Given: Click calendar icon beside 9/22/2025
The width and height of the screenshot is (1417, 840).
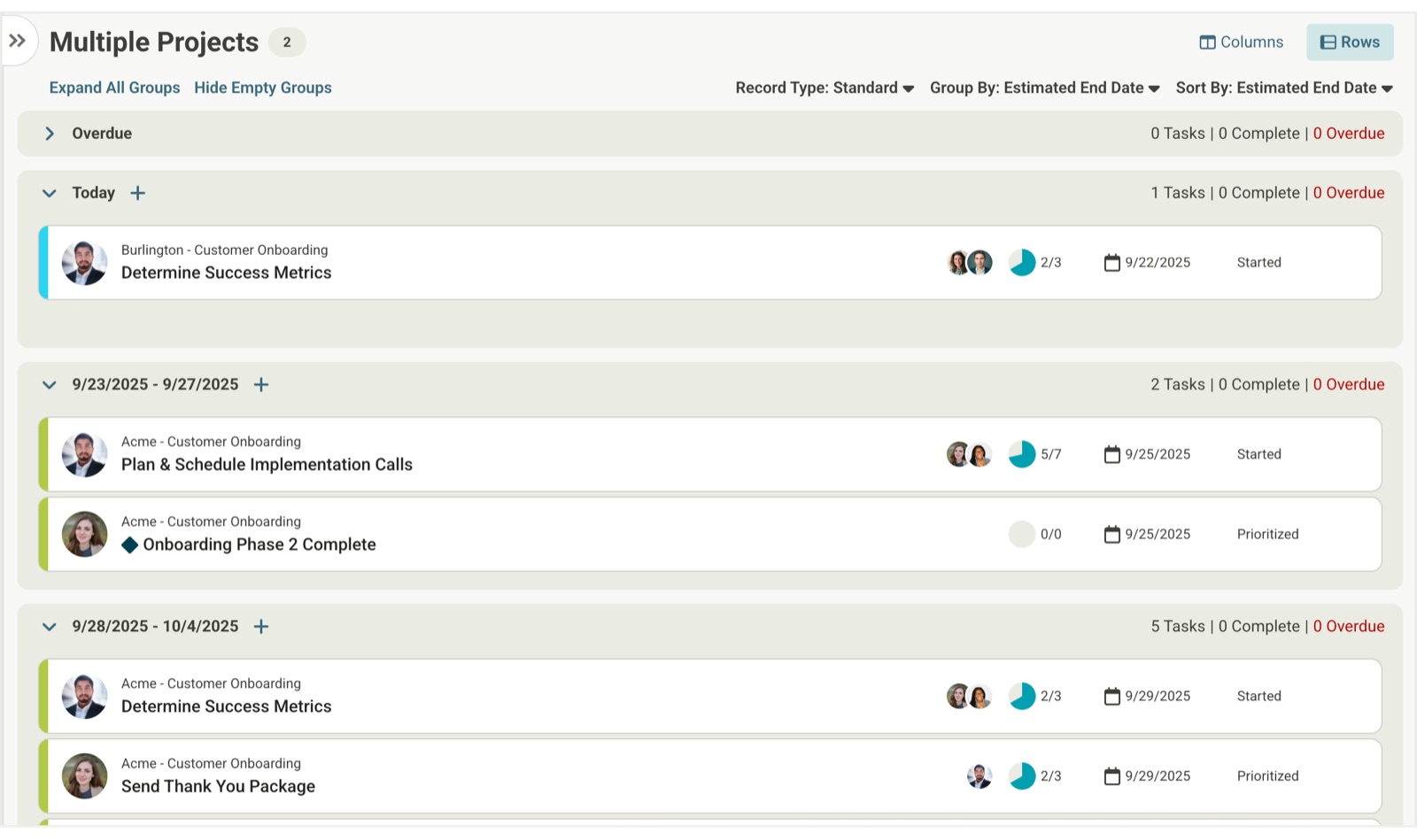Looking at the screenshot, I should (1112, 262).
